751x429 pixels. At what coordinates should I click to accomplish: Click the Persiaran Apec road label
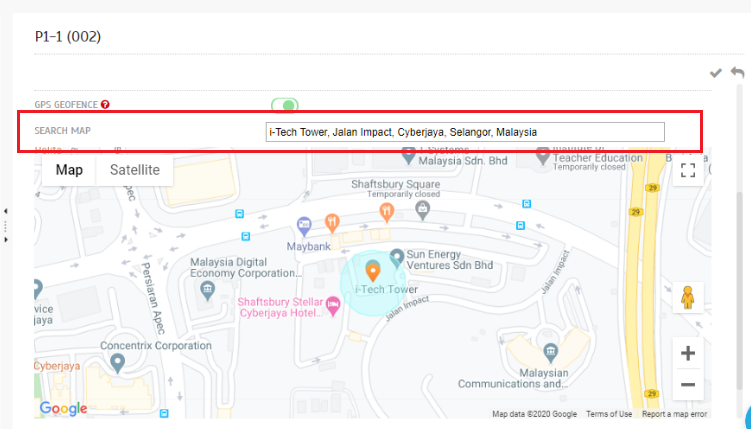tap(153, 298)
